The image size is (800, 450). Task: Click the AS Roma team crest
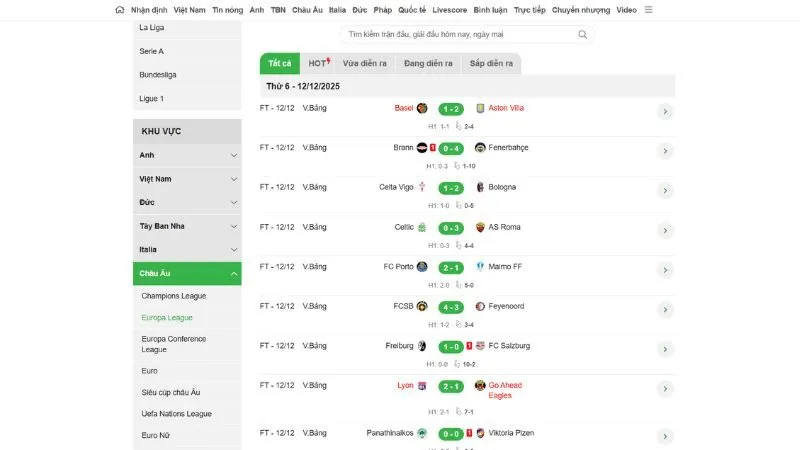point(480,227)
